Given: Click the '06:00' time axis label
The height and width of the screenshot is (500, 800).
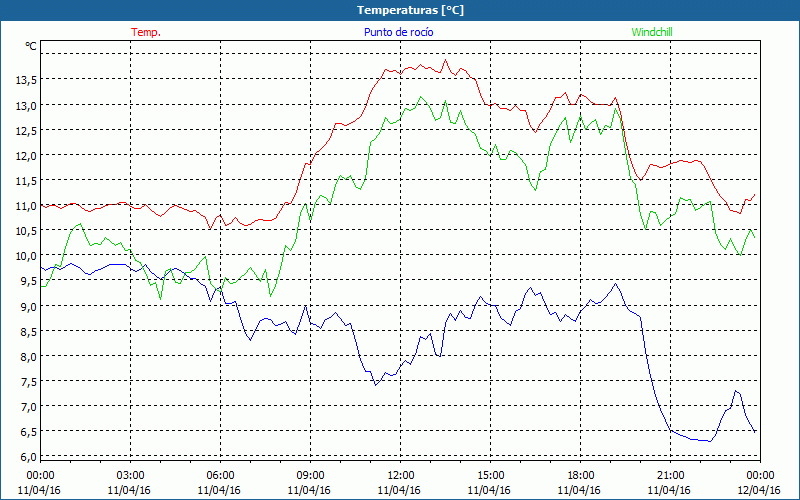Looking at the screenshot, I should 220,475.
